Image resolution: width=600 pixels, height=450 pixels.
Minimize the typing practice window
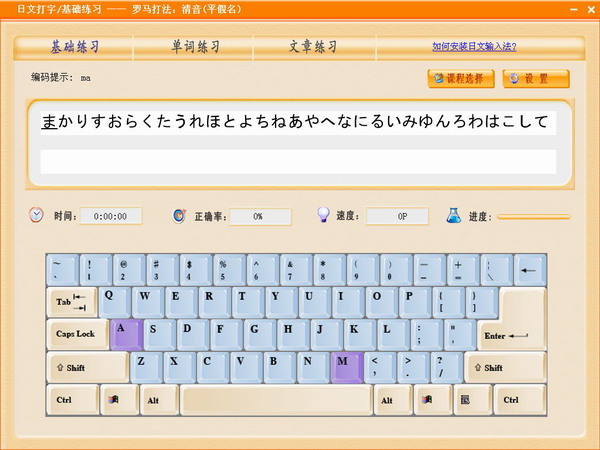tap(574, 9)
